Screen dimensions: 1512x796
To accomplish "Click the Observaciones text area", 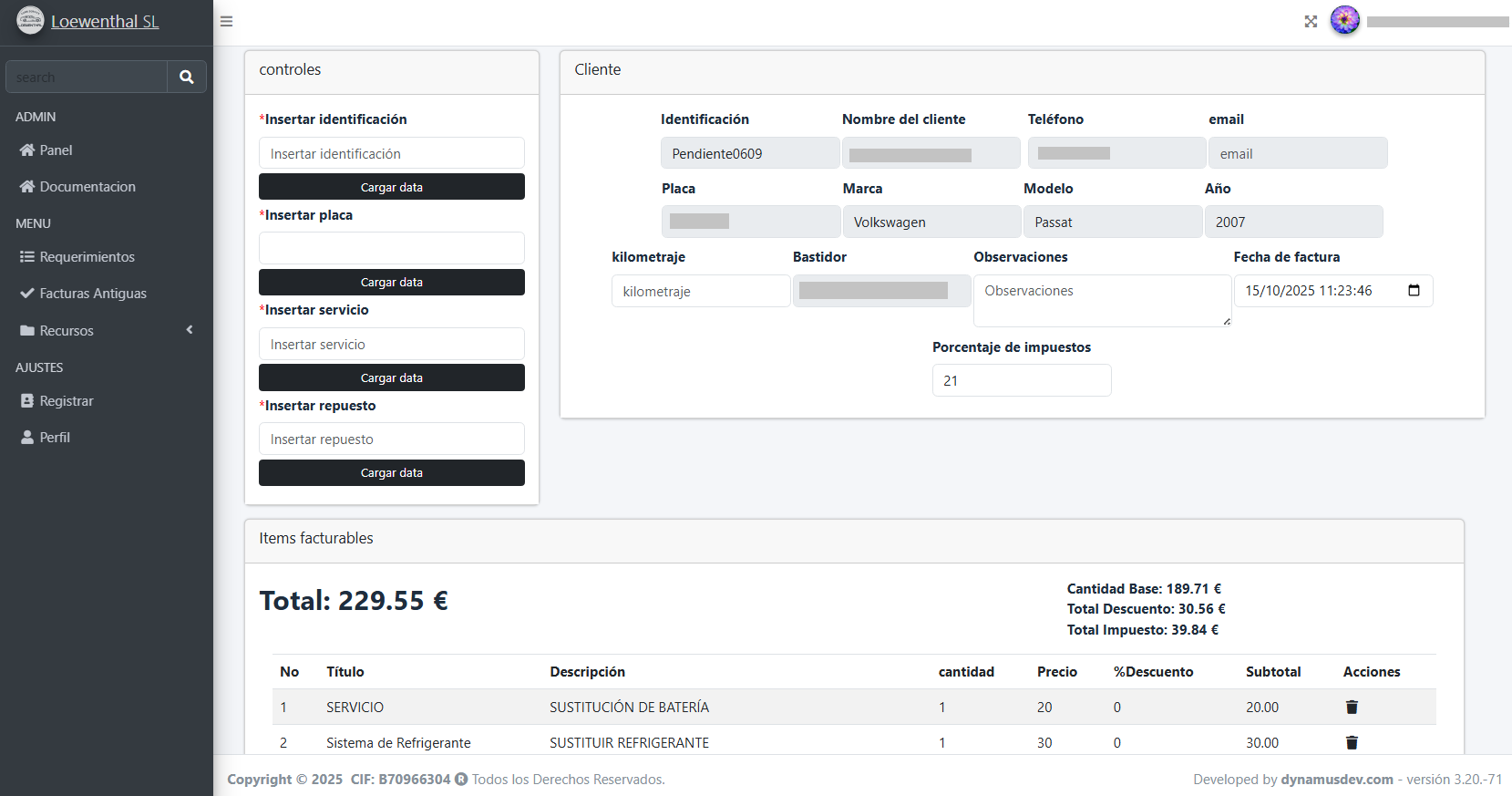I will pyautogui.click(x=1101, y=300).
